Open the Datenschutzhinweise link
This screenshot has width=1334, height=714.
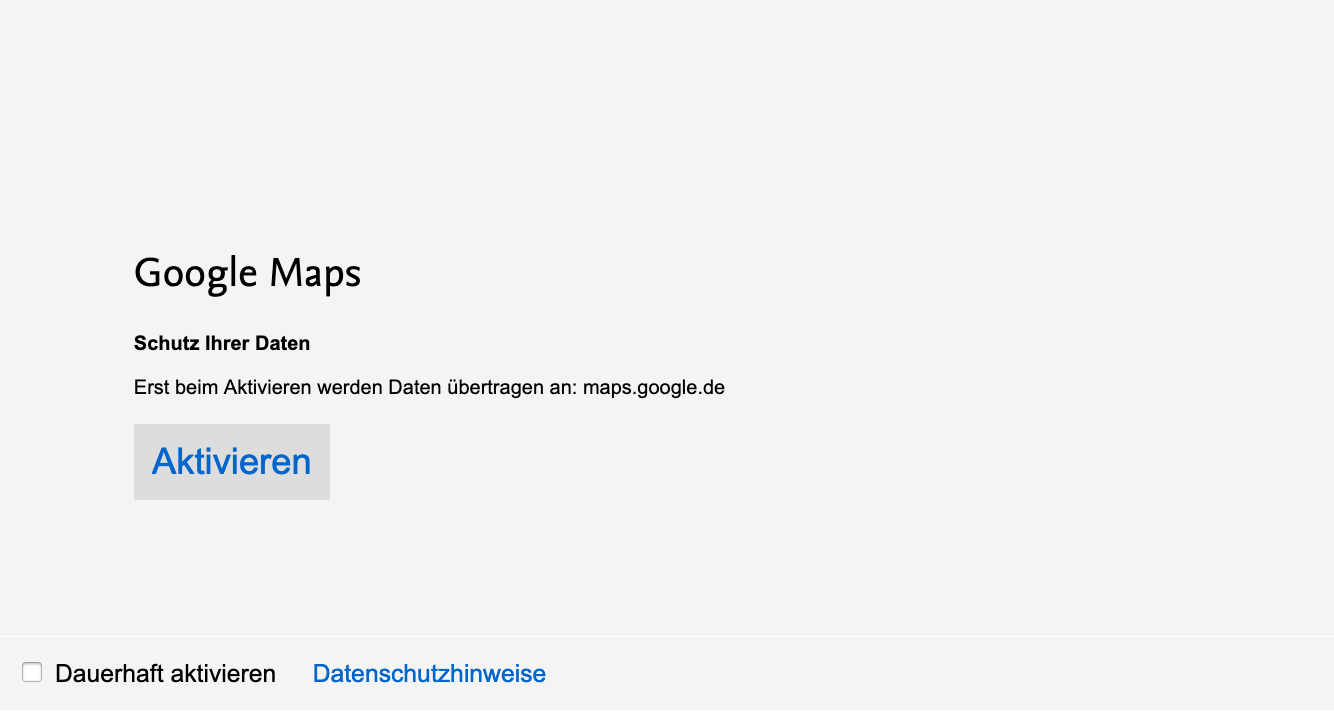(429, 674)
